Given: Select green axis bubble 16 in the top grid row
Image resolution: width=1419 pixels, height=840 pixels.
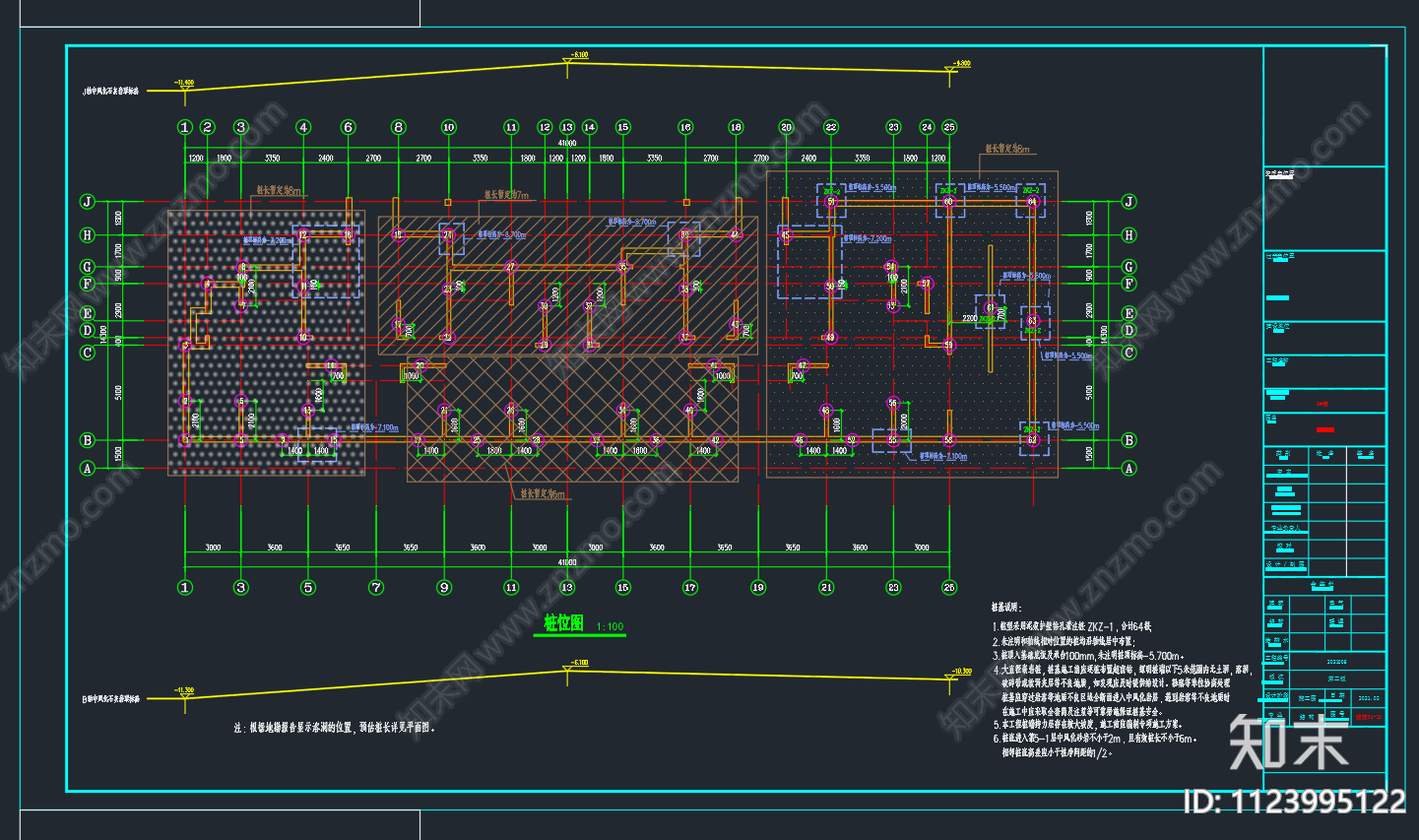Looking at the screenshot, I should tap(685, 127).
